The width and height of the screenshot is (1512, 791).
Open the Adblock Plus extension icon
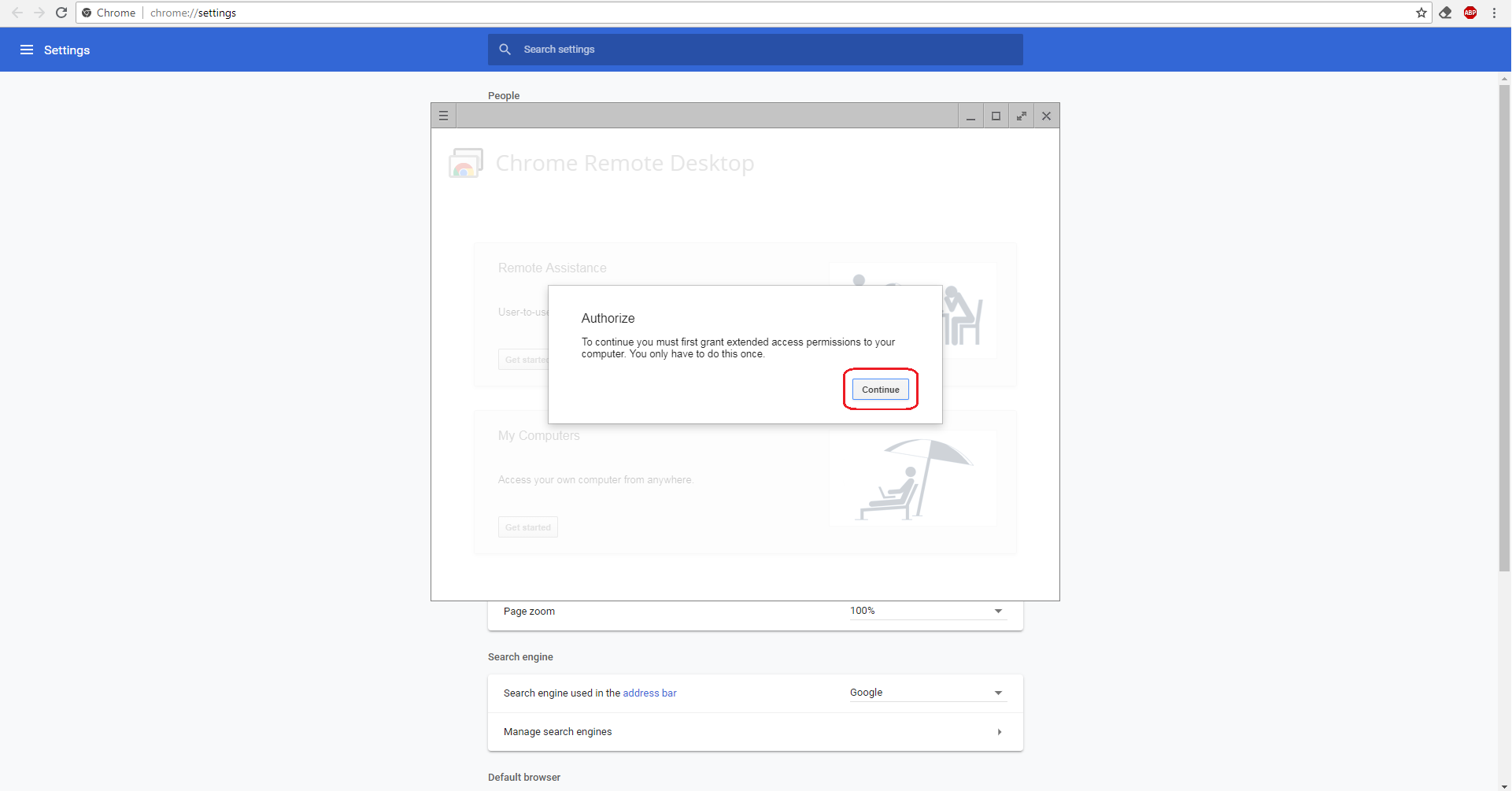[x=1470, y=13]
